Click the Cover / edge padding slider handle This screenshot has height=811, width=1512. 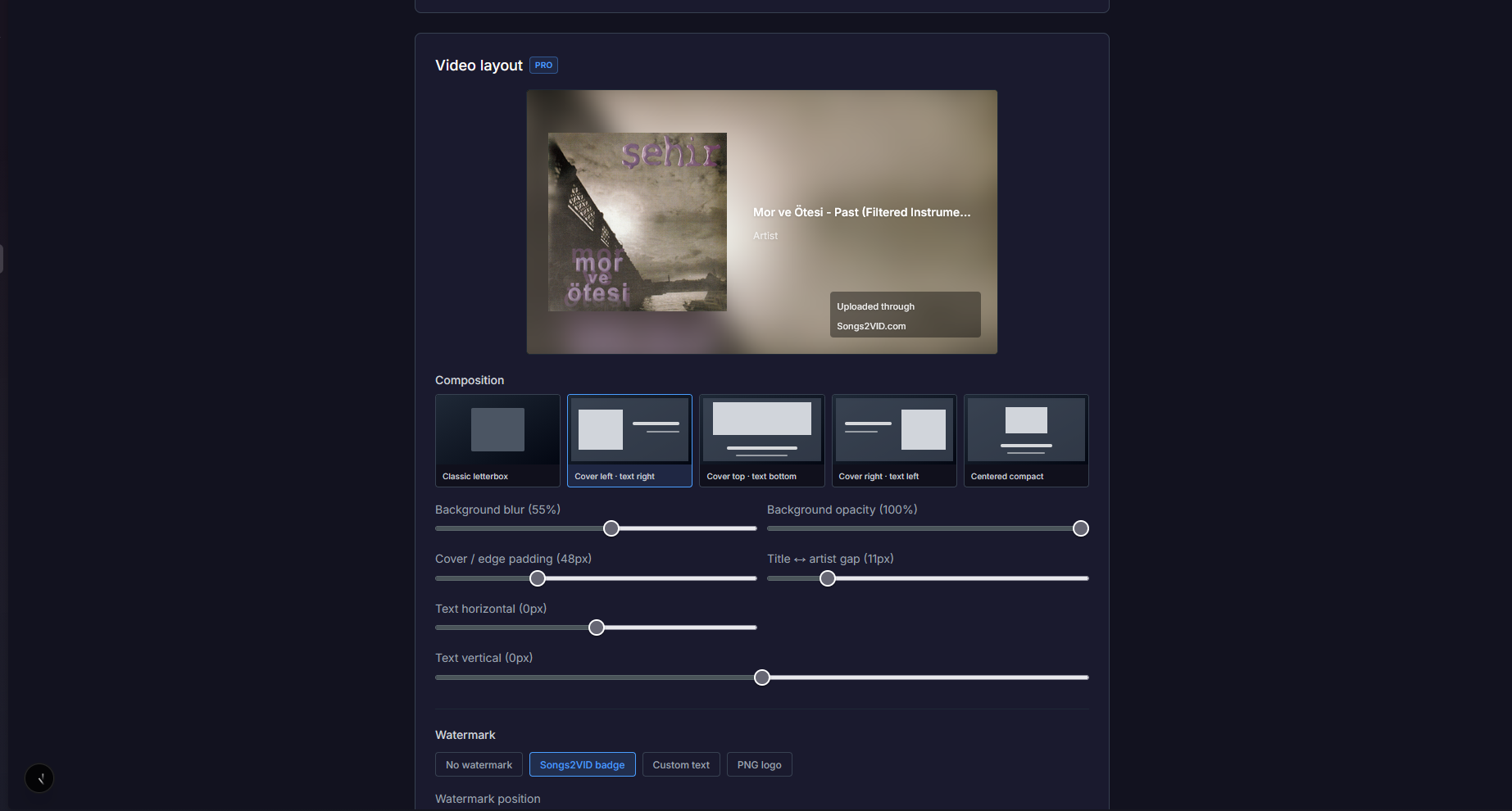point(538,578)
